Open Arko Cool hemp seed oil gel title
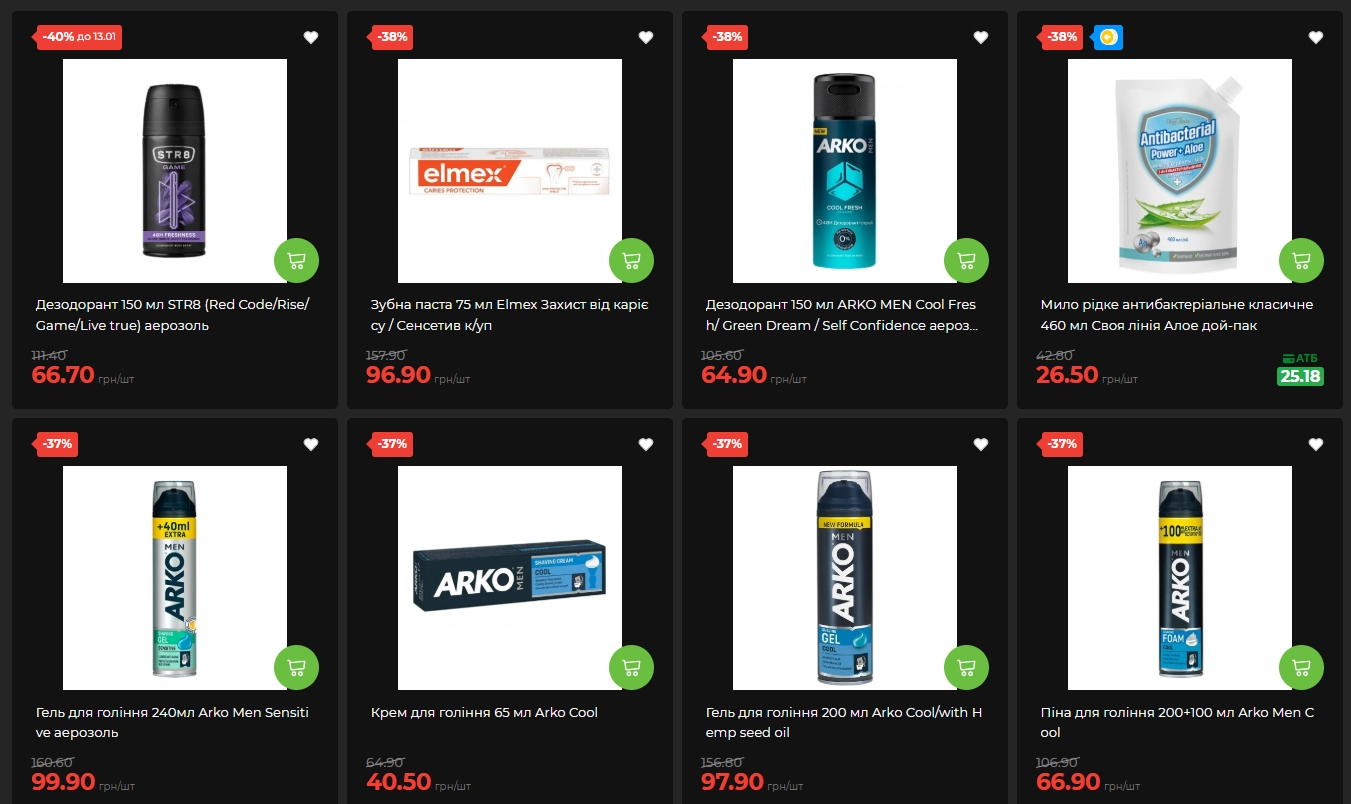Image resolution: width=1351 pixels, height=804 pixels. (x=844, y=722)
